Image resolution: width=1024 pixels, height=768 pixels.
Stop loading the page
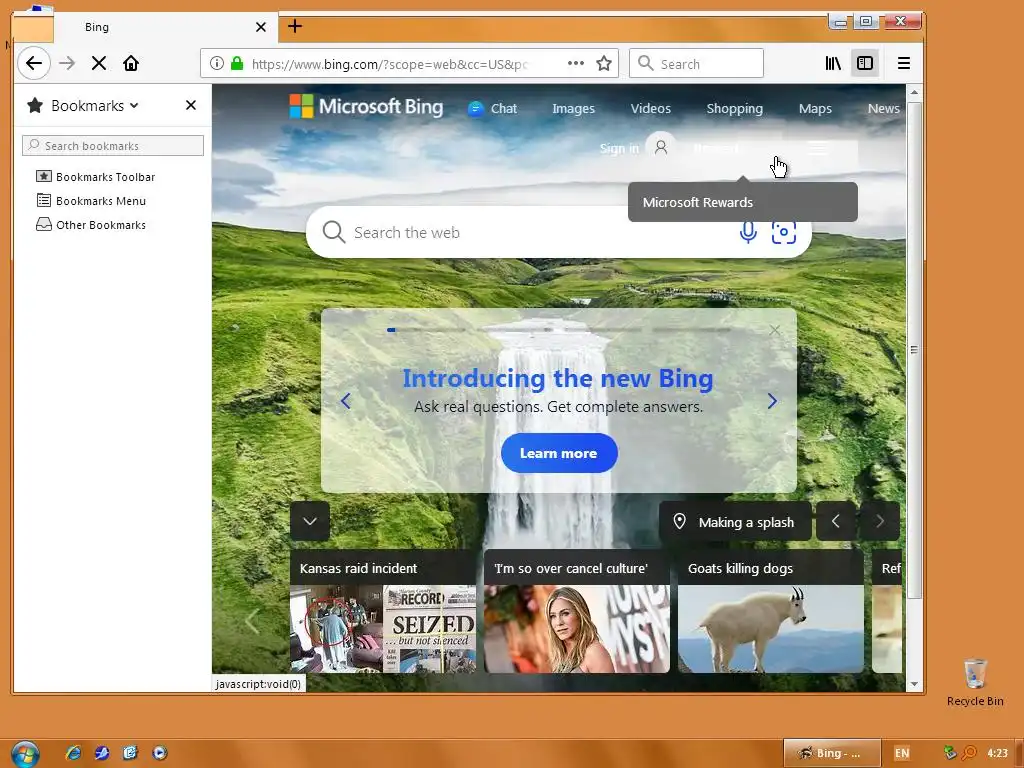[99, 63]
